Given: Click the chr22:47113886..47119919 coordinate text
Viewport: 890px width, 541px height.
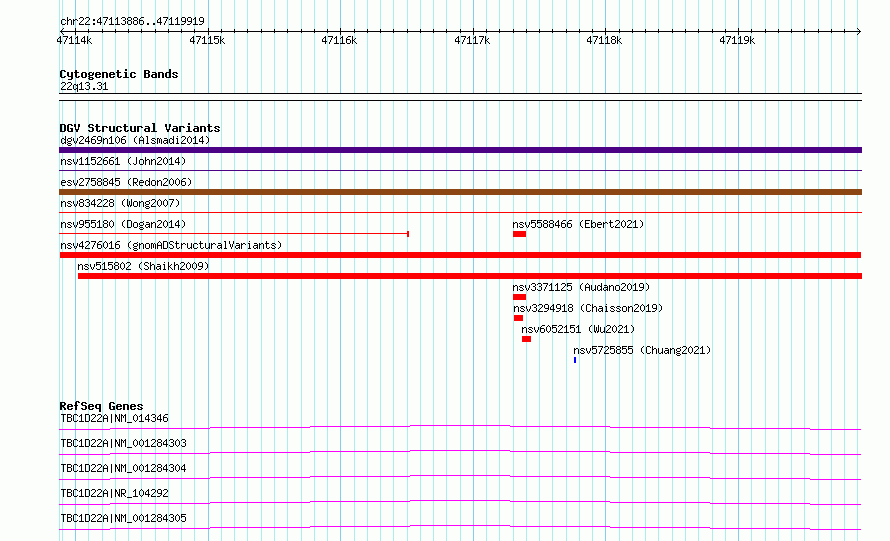Looking at the screenshot, I should [132, 21].
